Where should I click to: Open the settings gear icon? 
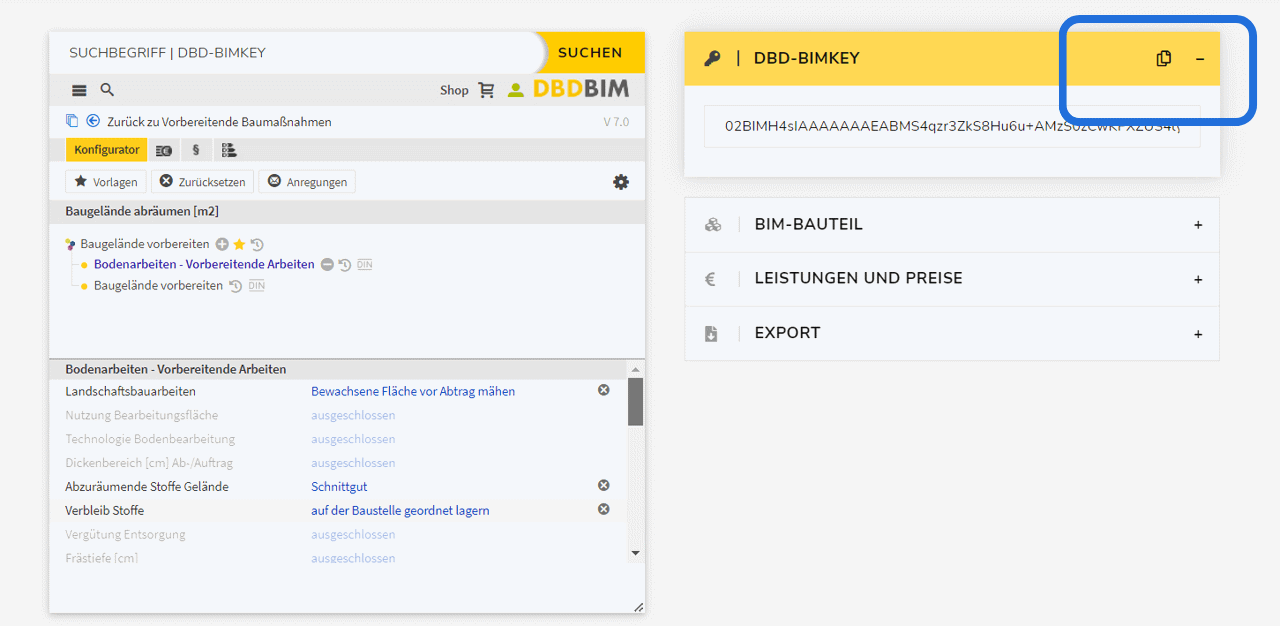click(x=621, y=182)
